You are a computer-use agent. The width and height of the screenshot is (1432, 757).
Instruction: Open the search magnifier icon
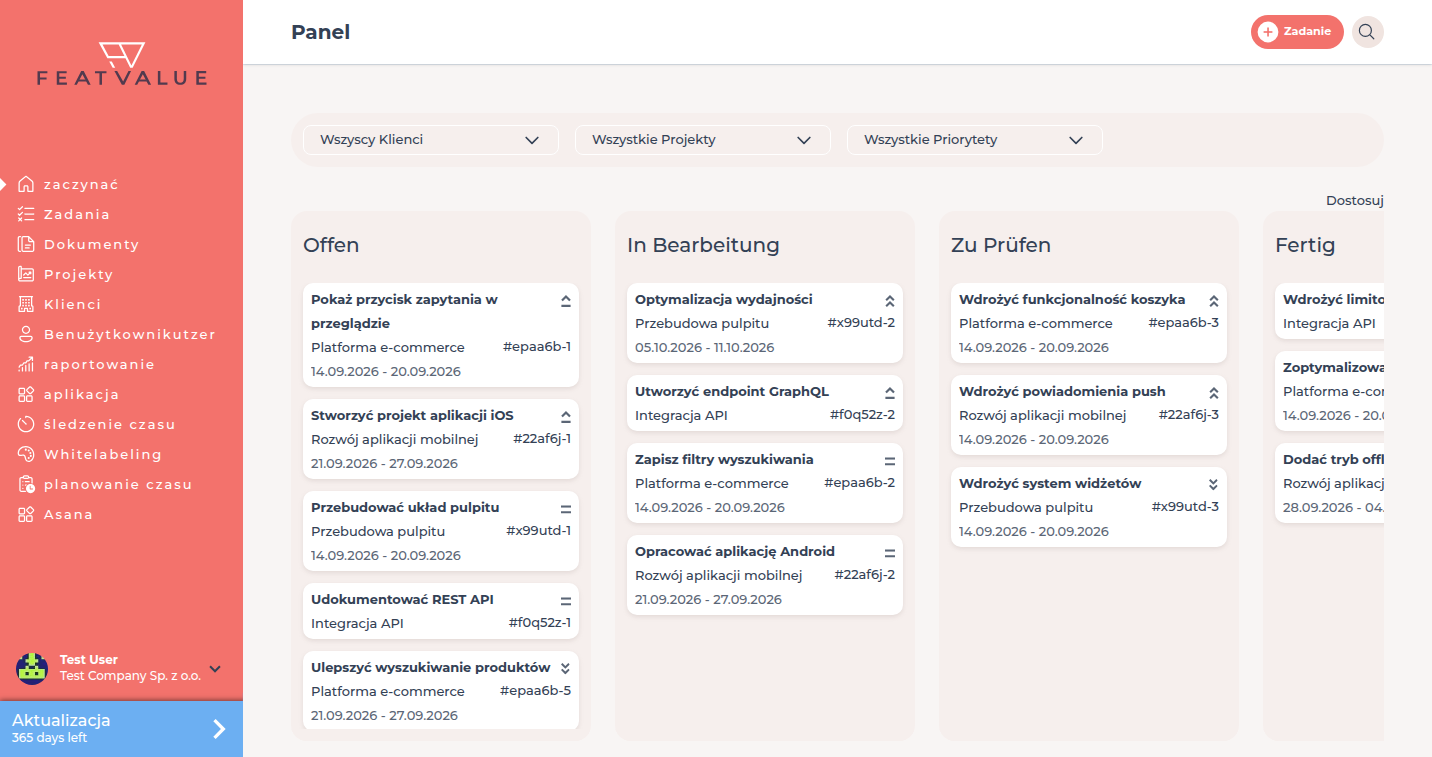click(x=1367, y=32)
